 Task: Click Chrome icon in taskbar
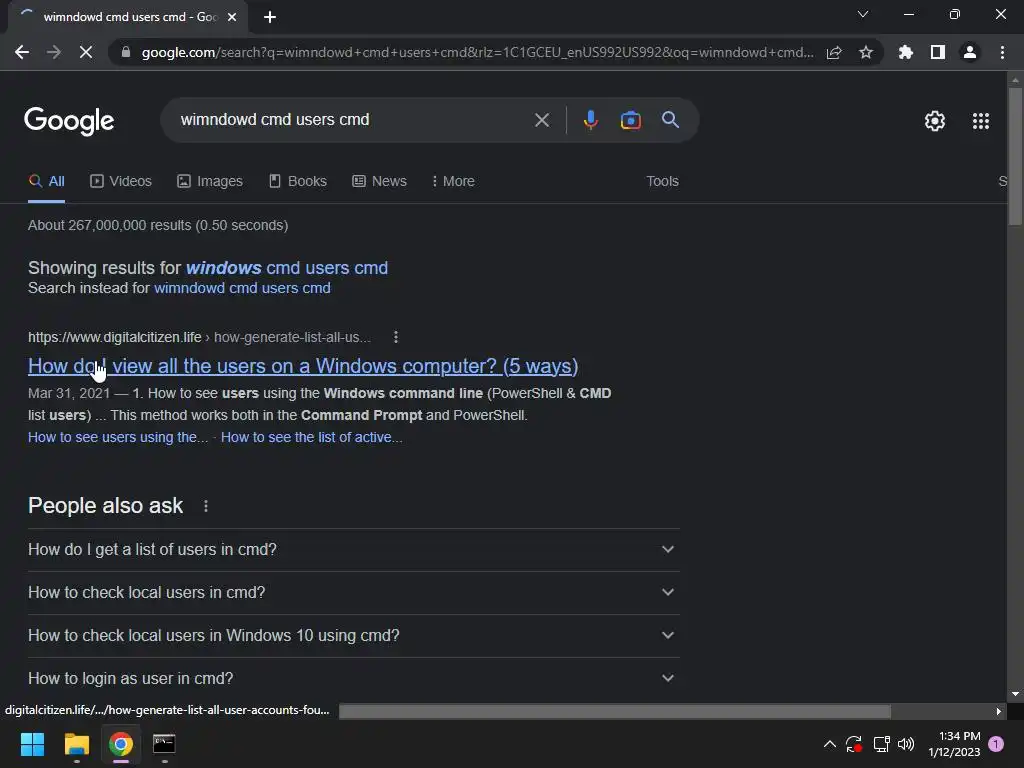(x=121, y=744)
